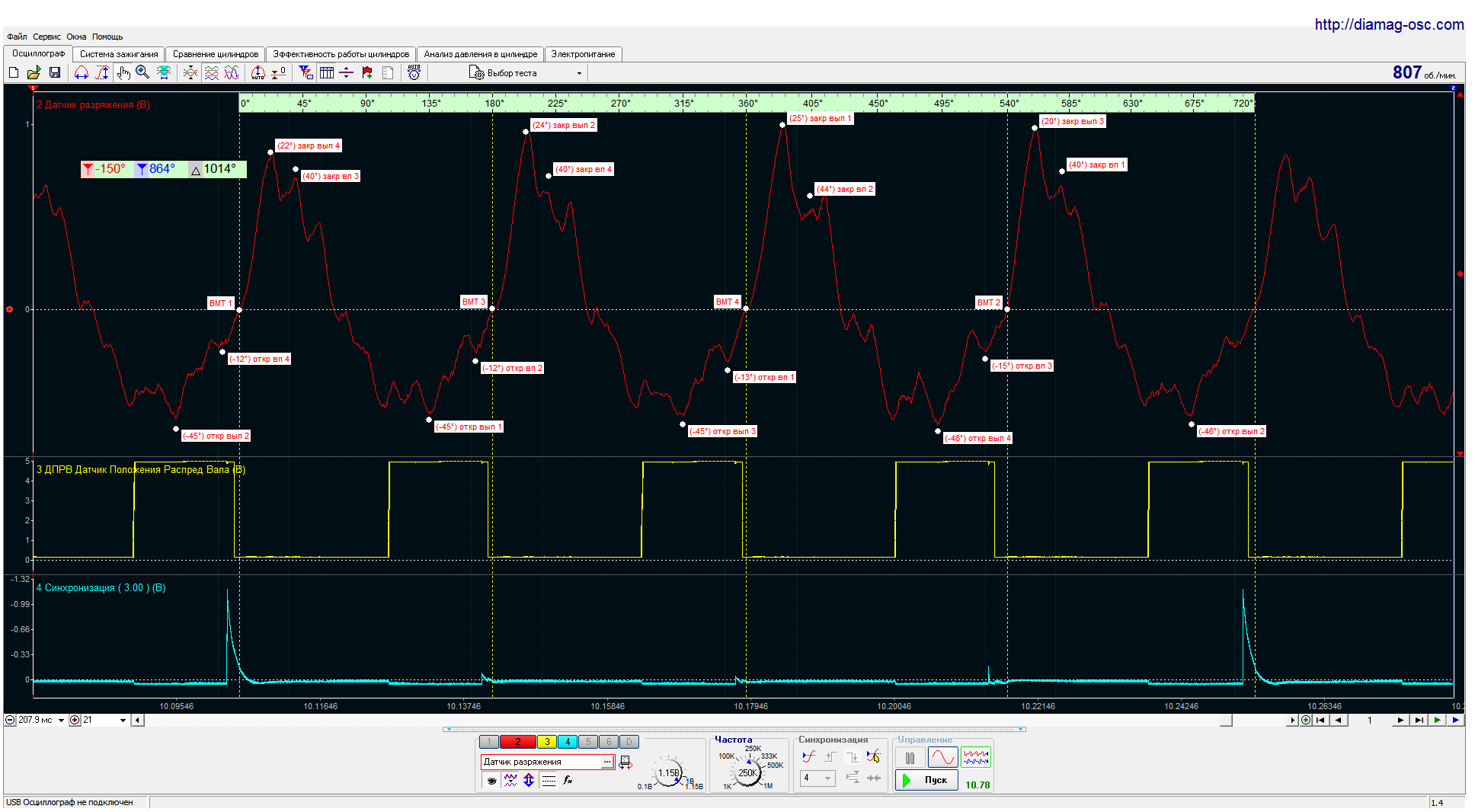Toggle the overlaid channels layout icon
1475x812 pixels.
coord(232,72)
